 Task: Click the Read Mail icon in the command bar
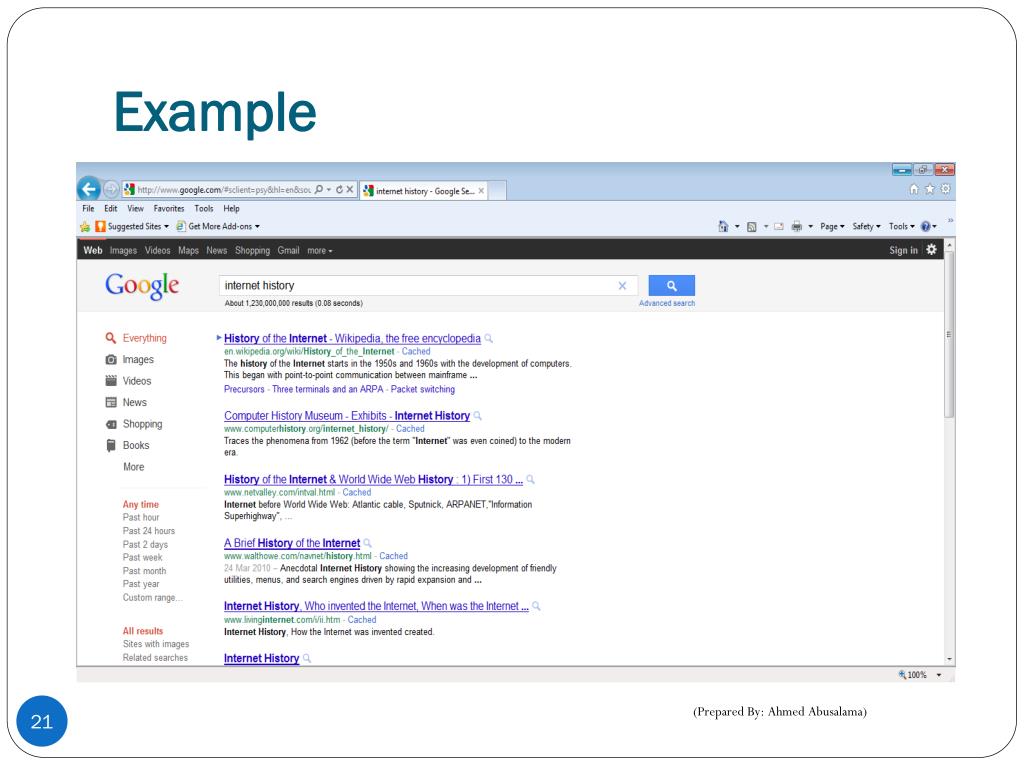pos(778,227)
